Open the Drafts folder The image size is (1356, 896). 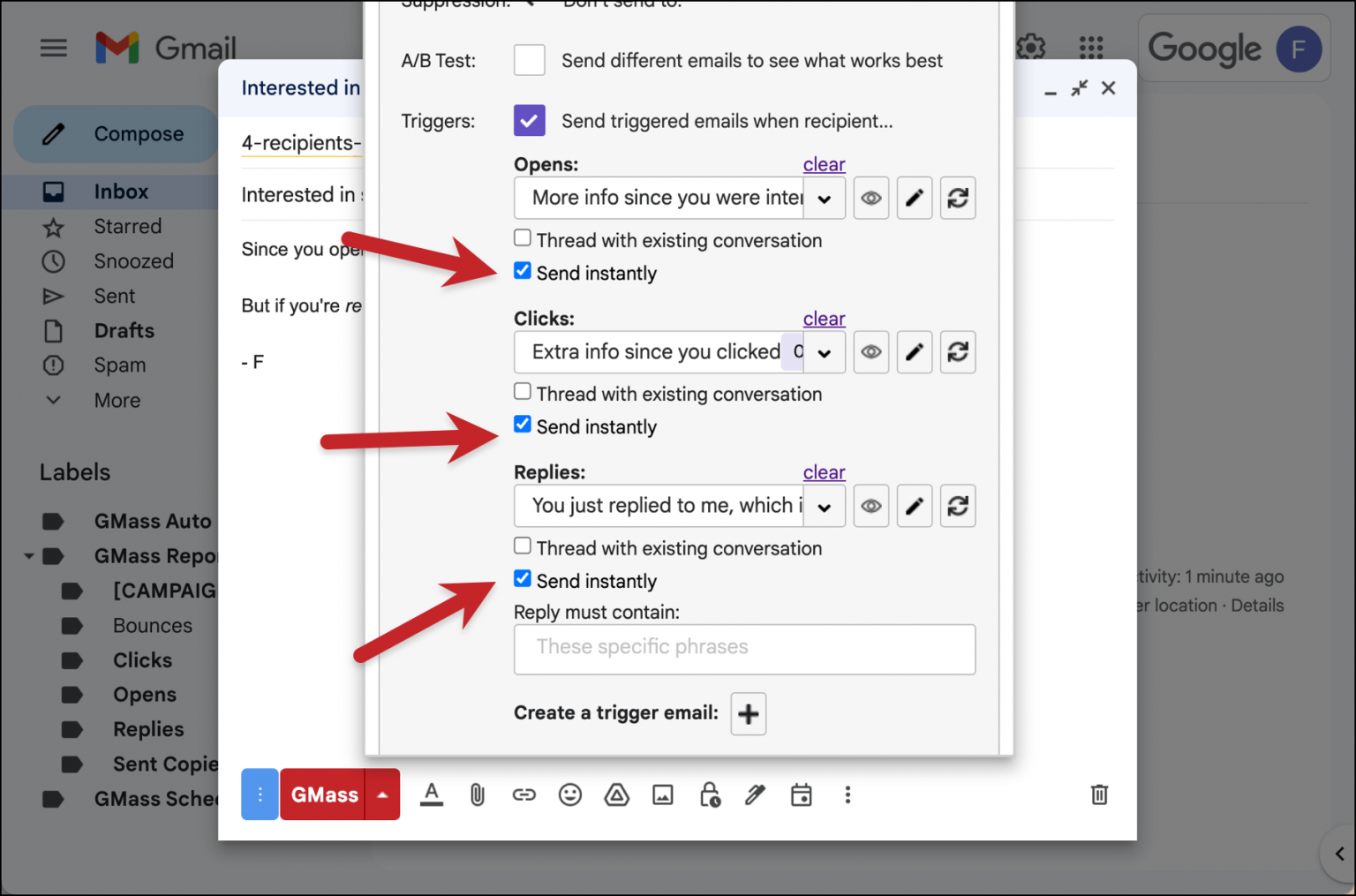(x=124, y=330)
